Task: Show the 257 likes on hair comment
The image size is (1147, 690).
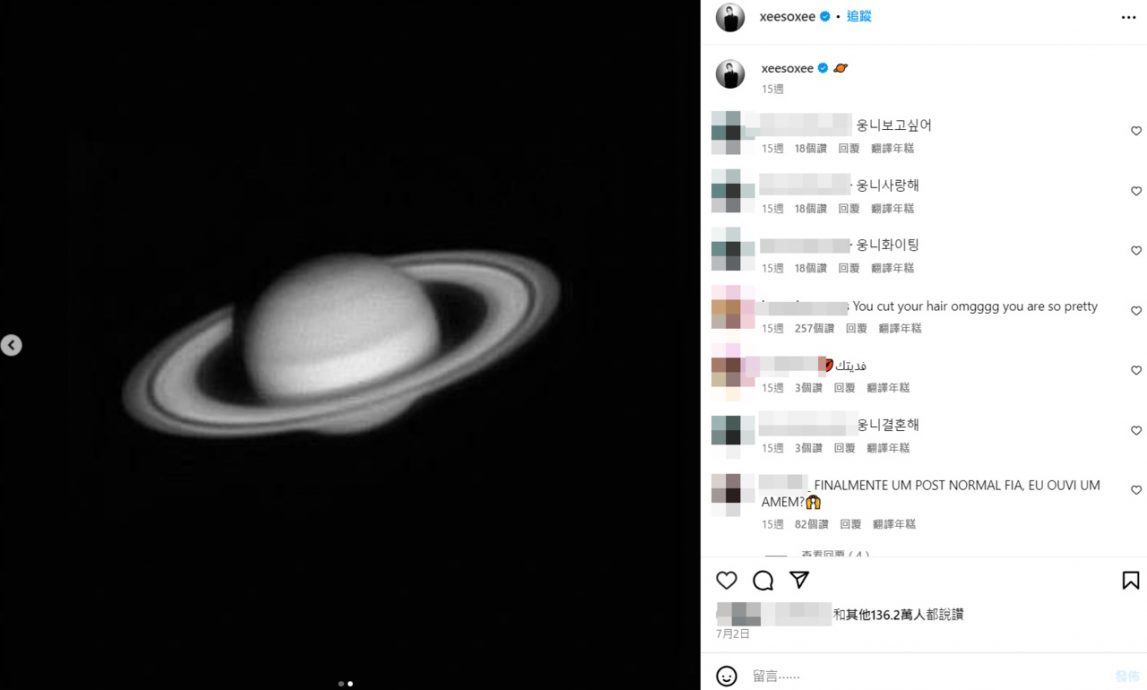Action: click(814, 329)
